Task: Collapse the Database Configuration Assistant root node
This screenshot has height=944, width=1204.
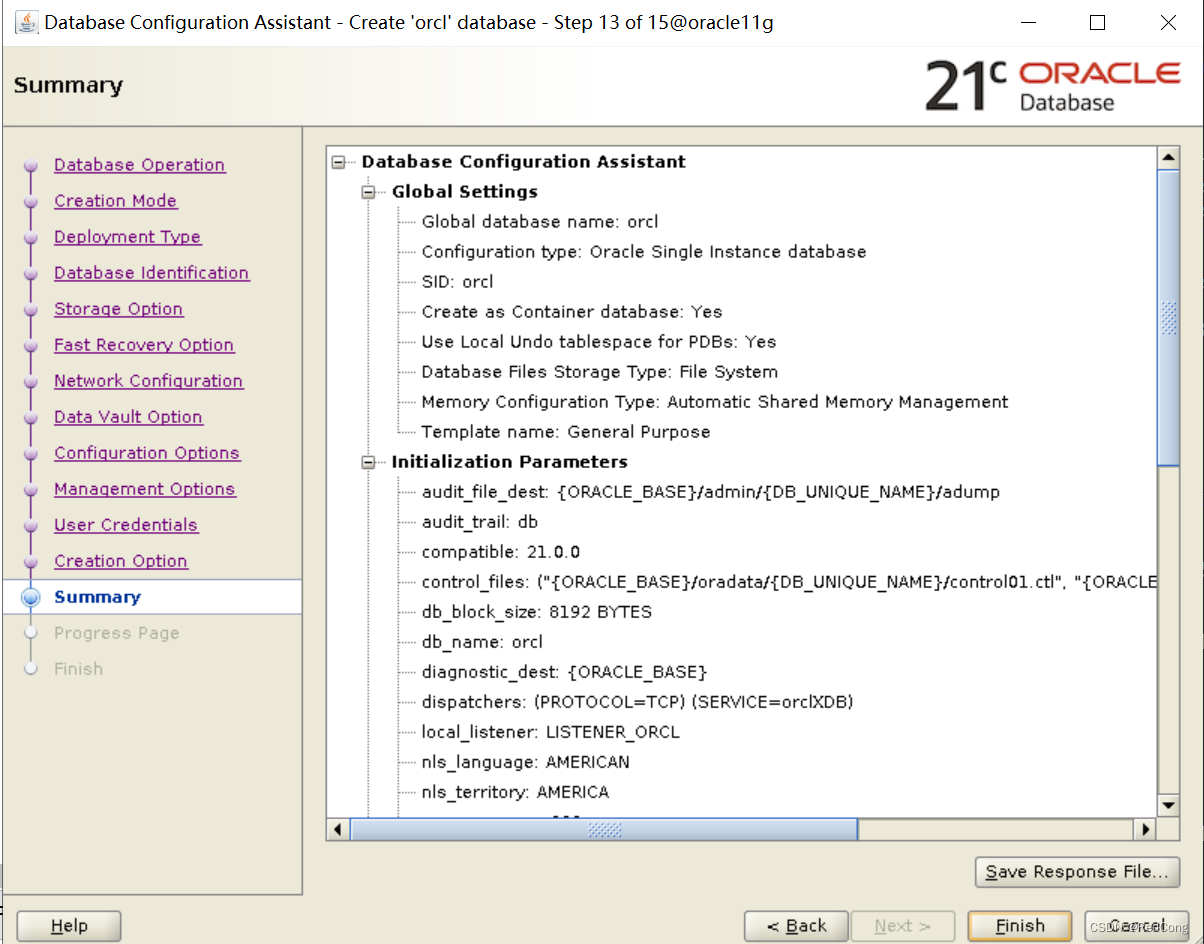Action: (339, 162)
